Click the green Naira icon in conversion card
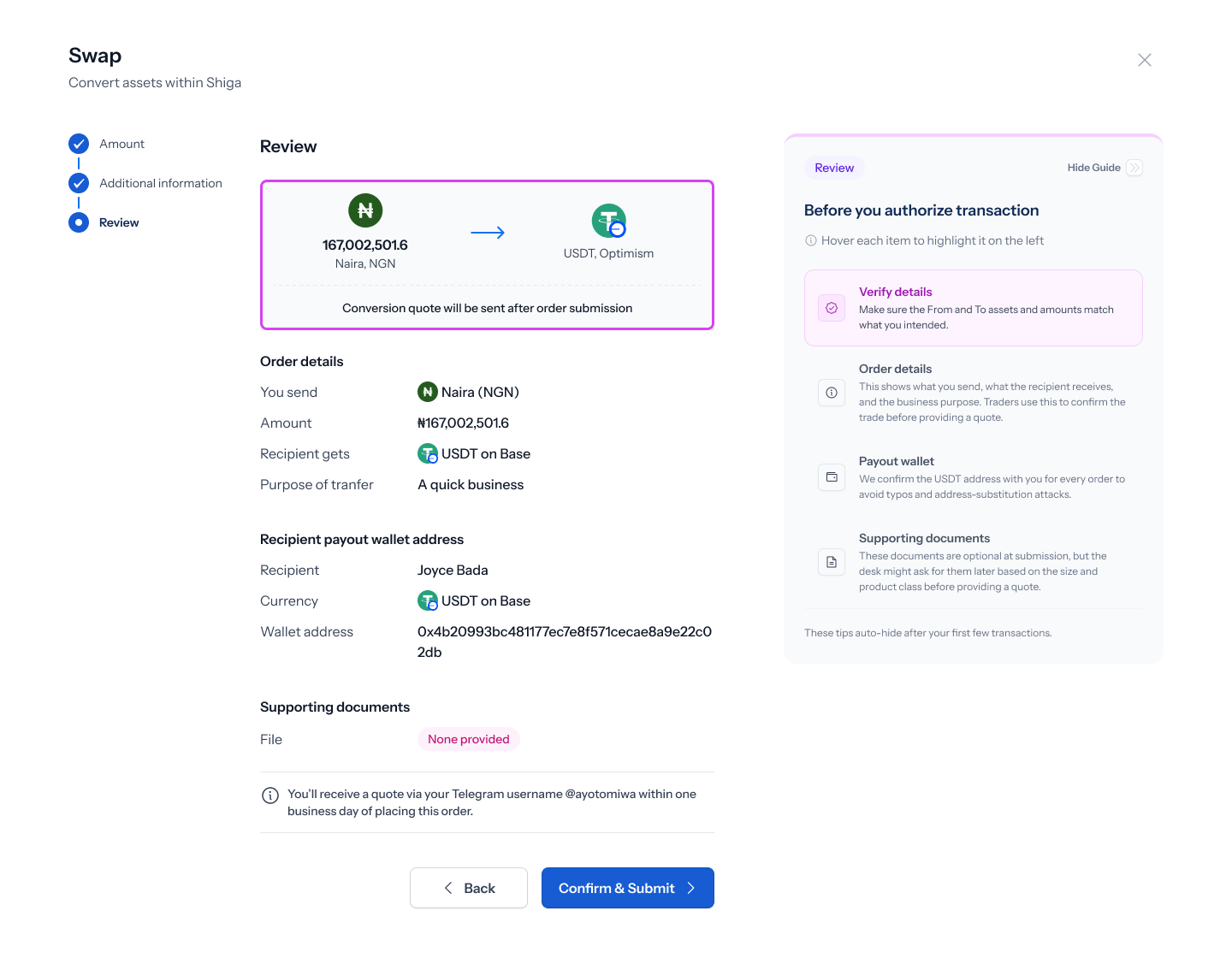 tap(365, 210)
